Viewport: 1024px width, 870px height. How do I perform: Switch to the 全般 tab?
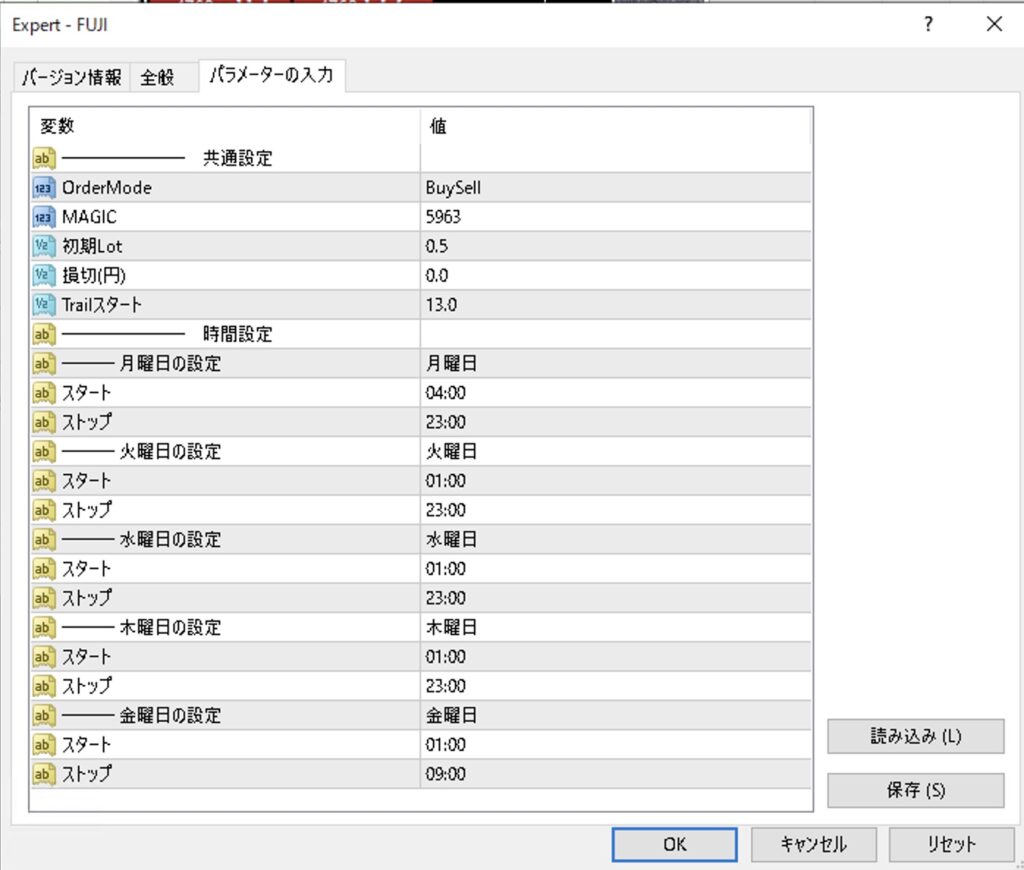tap(157, 78)
